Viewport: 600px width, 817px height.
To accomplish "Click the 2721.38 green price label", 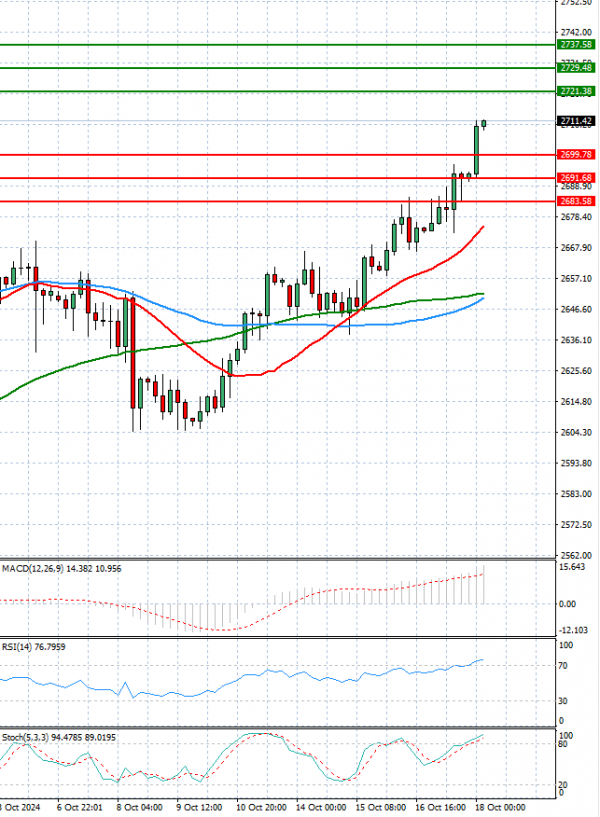I will [x=576, y=91].
